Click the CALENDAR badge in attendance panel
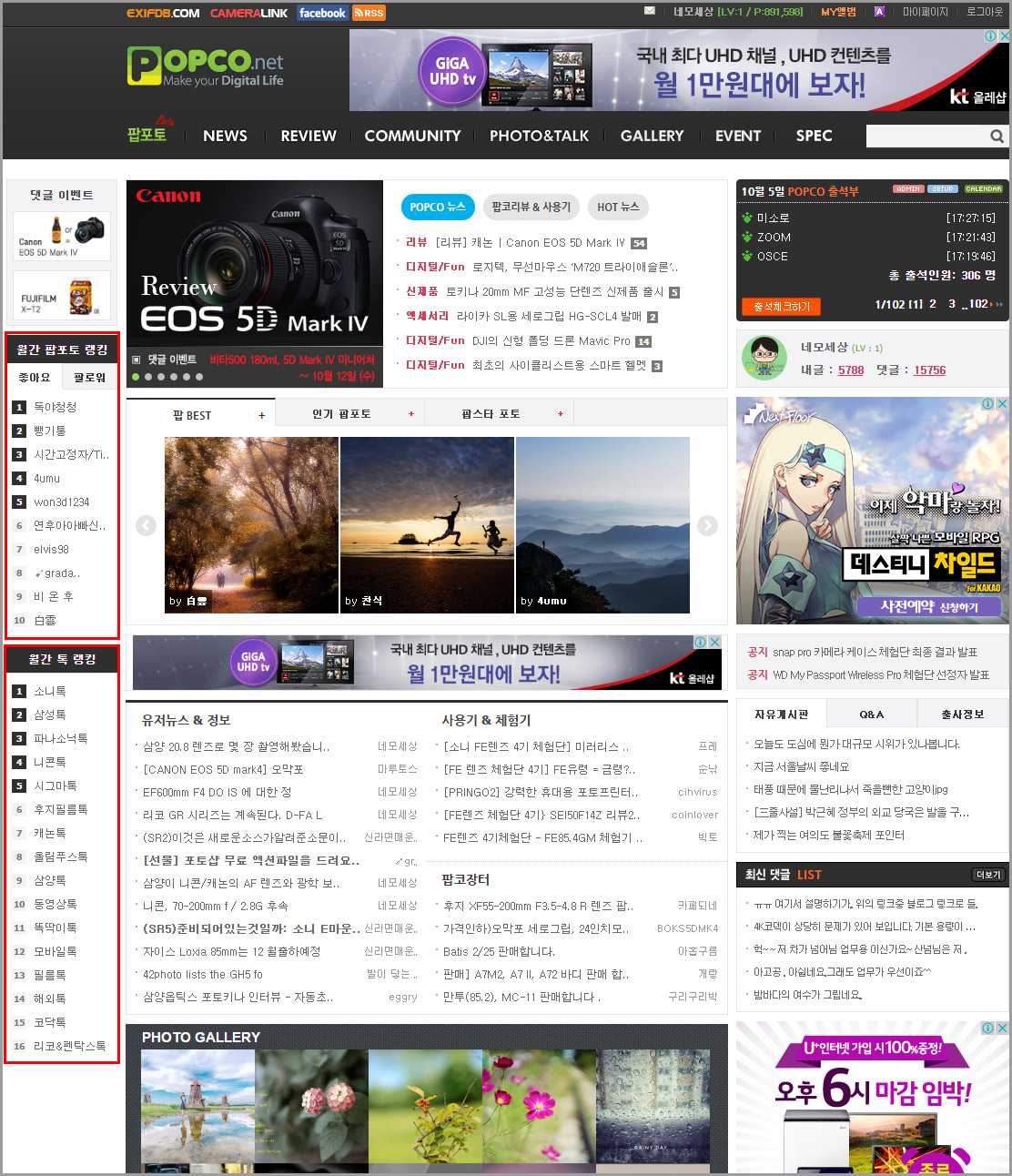 point(983,189)
